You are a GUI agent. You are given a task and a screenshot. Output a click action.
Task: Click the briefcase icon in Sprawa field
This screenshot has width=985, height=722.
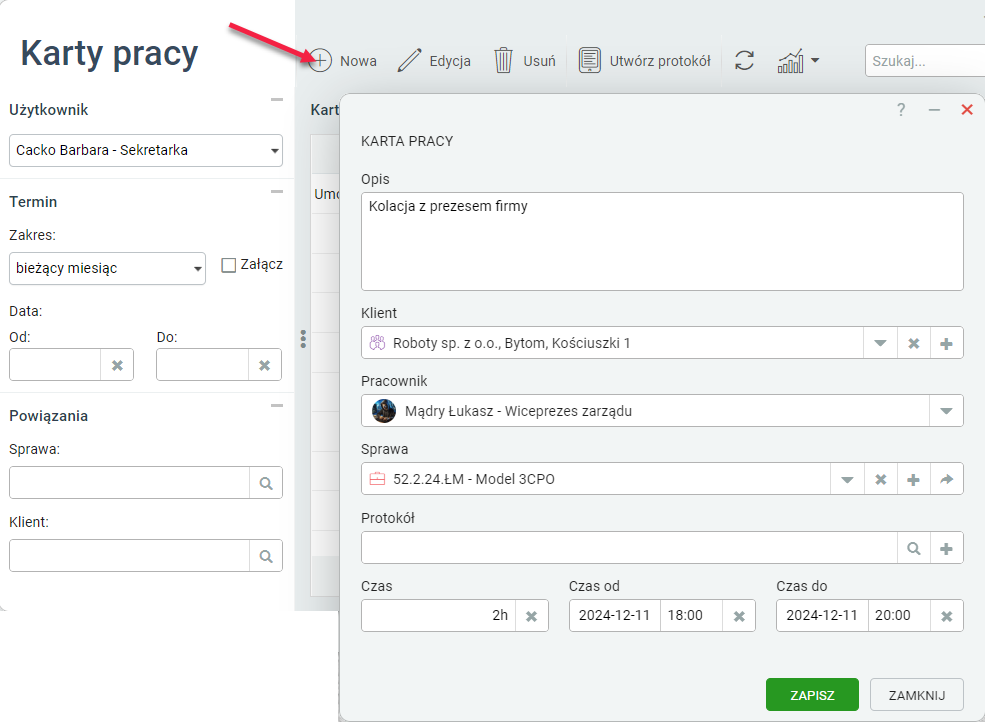pyautogui.click(x=377, y=479)
